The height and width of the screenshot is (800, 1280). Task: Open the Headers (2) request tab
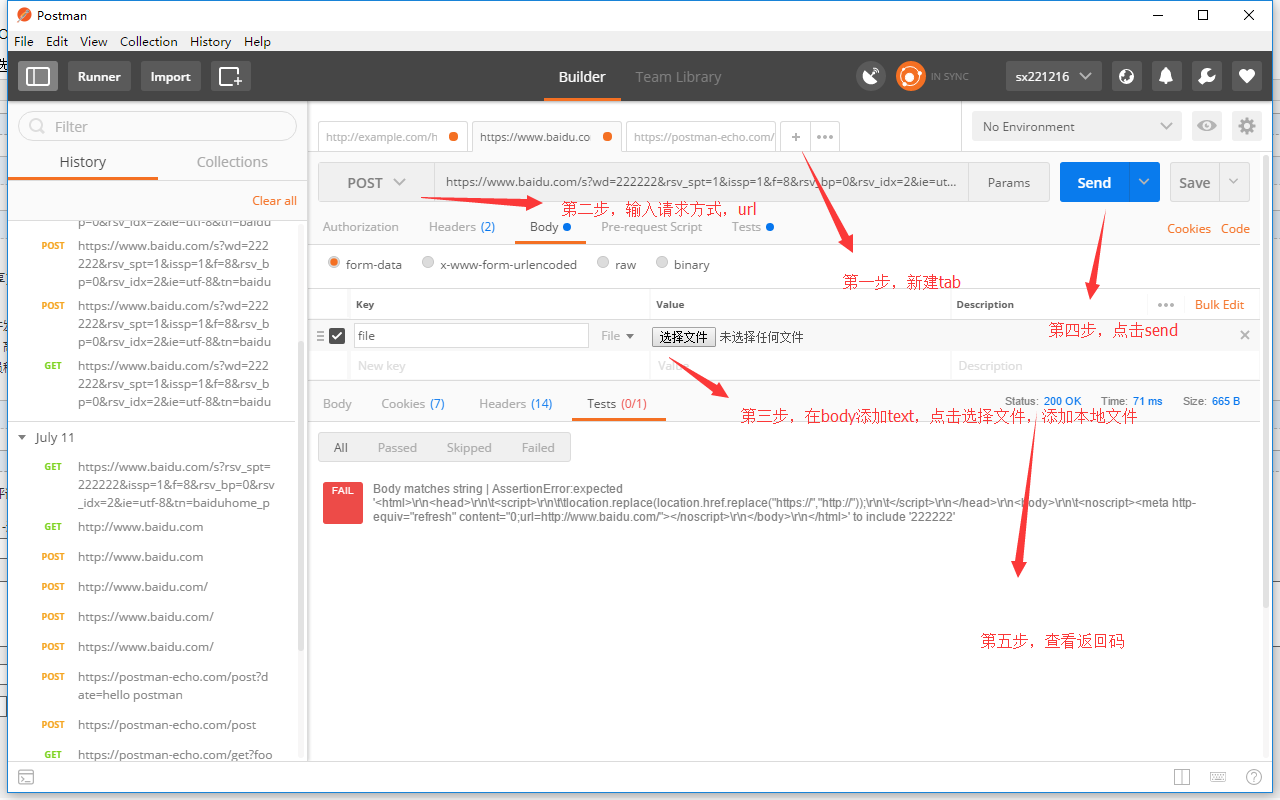tap(462, 227)
